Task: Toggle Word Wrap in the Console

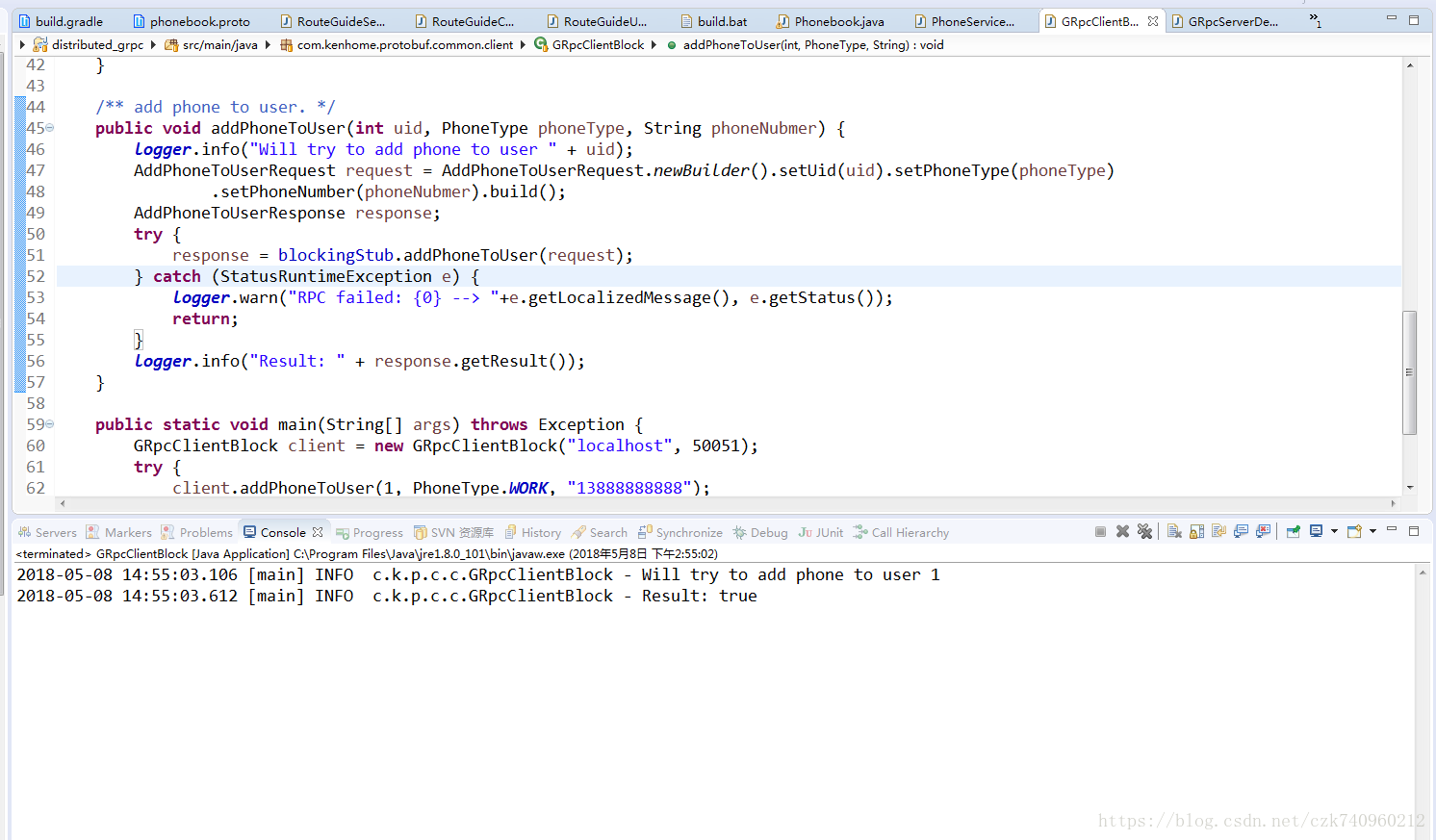Action: 1218,531
